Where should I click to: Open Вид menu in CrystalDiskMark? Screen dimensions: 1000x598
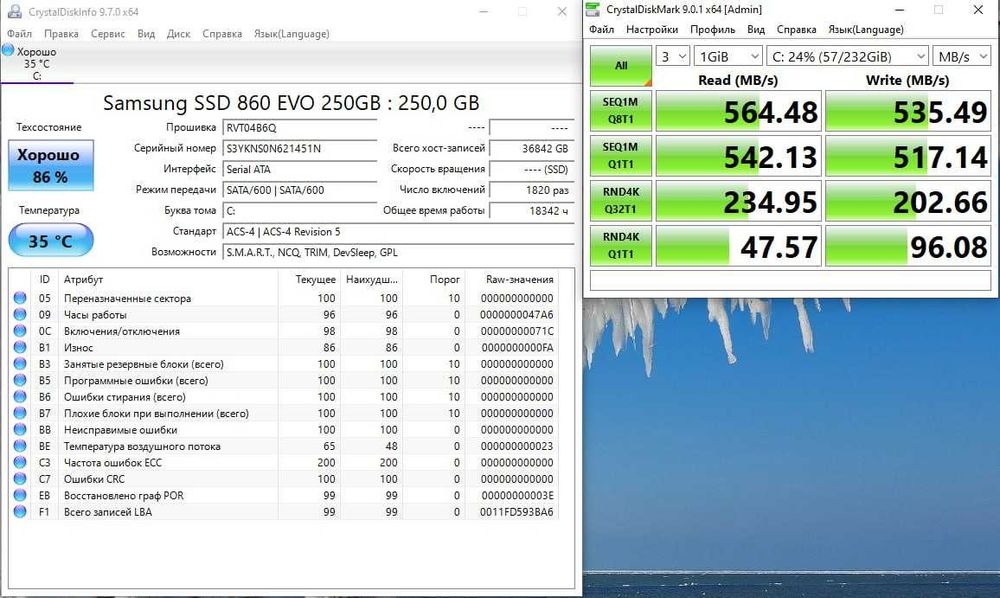[756, 29]
